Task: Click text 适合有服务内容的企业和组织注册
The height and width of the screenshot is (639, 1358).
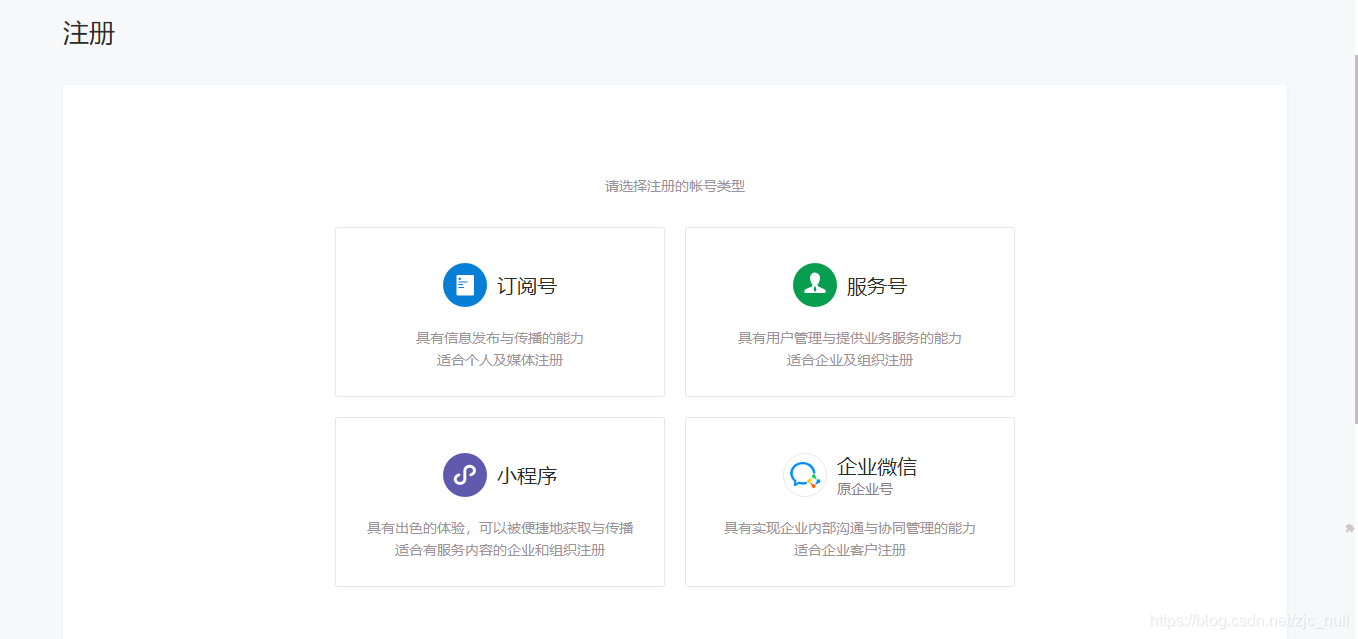Action: tap(500, 550)
